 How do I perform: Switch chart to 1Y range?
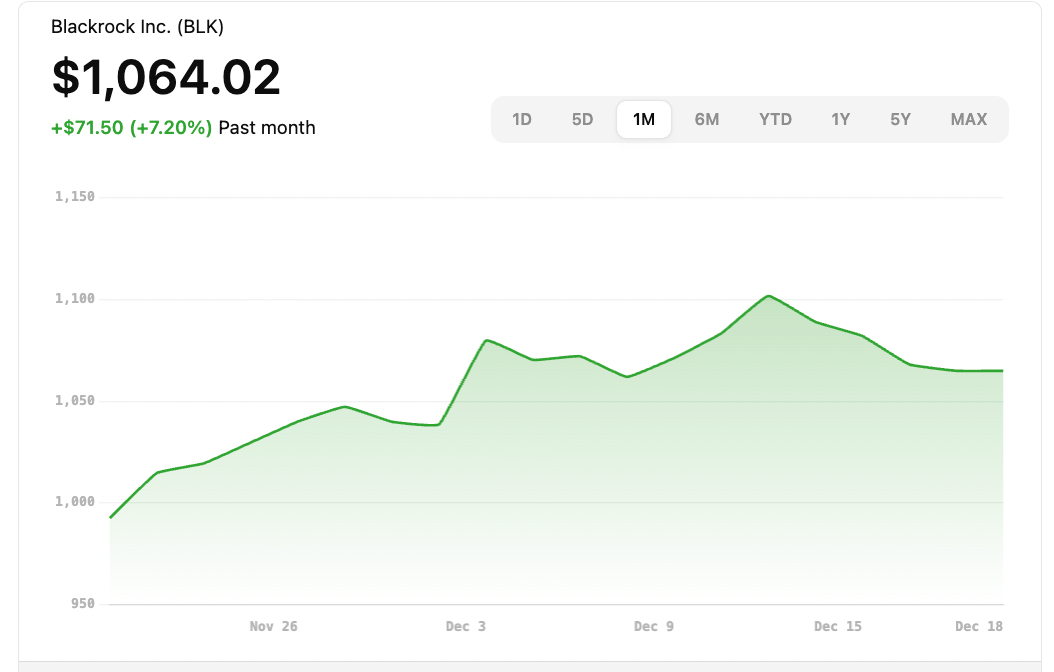click(840, 120)
